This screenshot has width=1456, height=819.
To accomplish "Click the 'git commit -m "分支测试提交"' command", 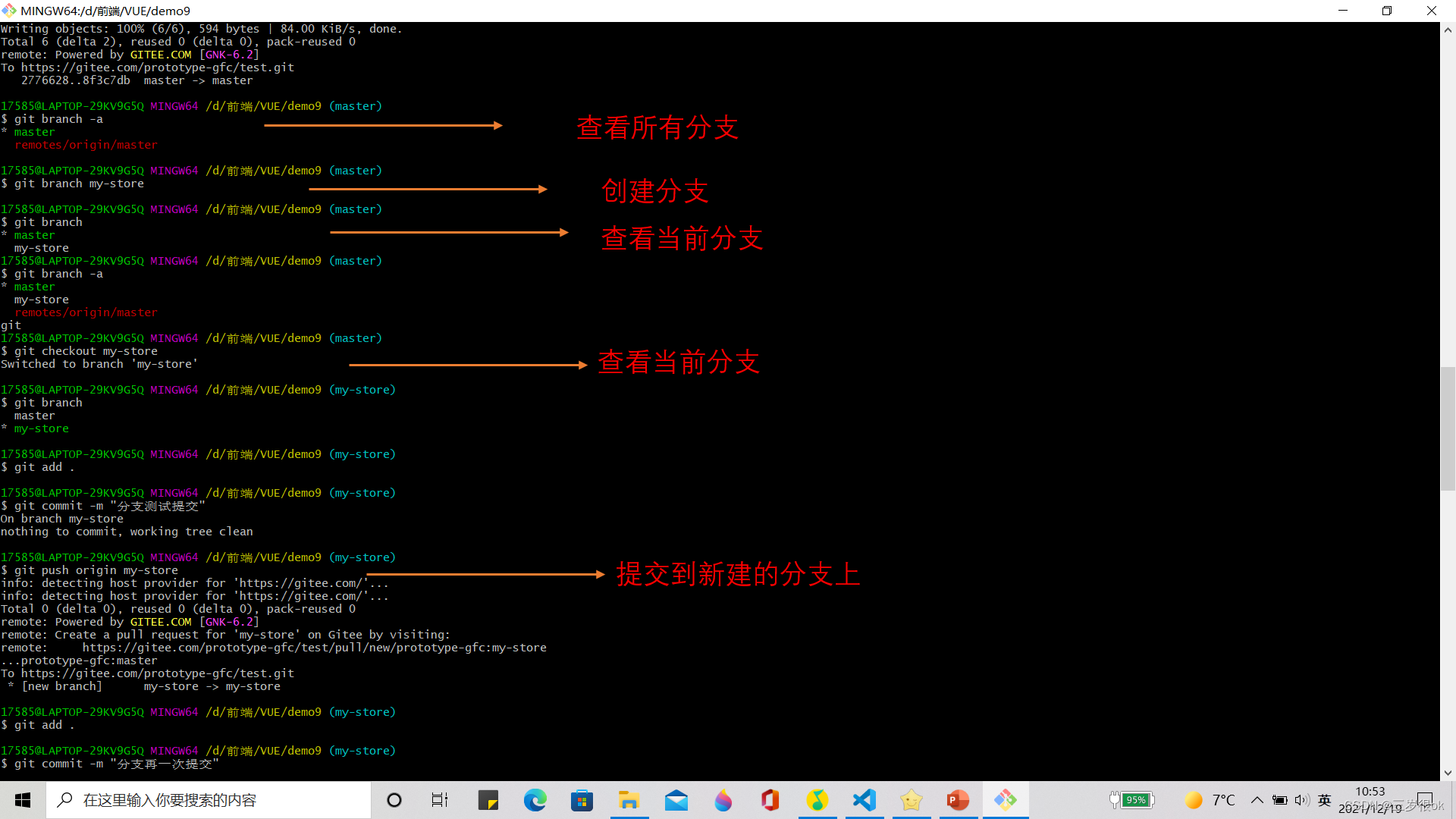I will tap(103, 506).
